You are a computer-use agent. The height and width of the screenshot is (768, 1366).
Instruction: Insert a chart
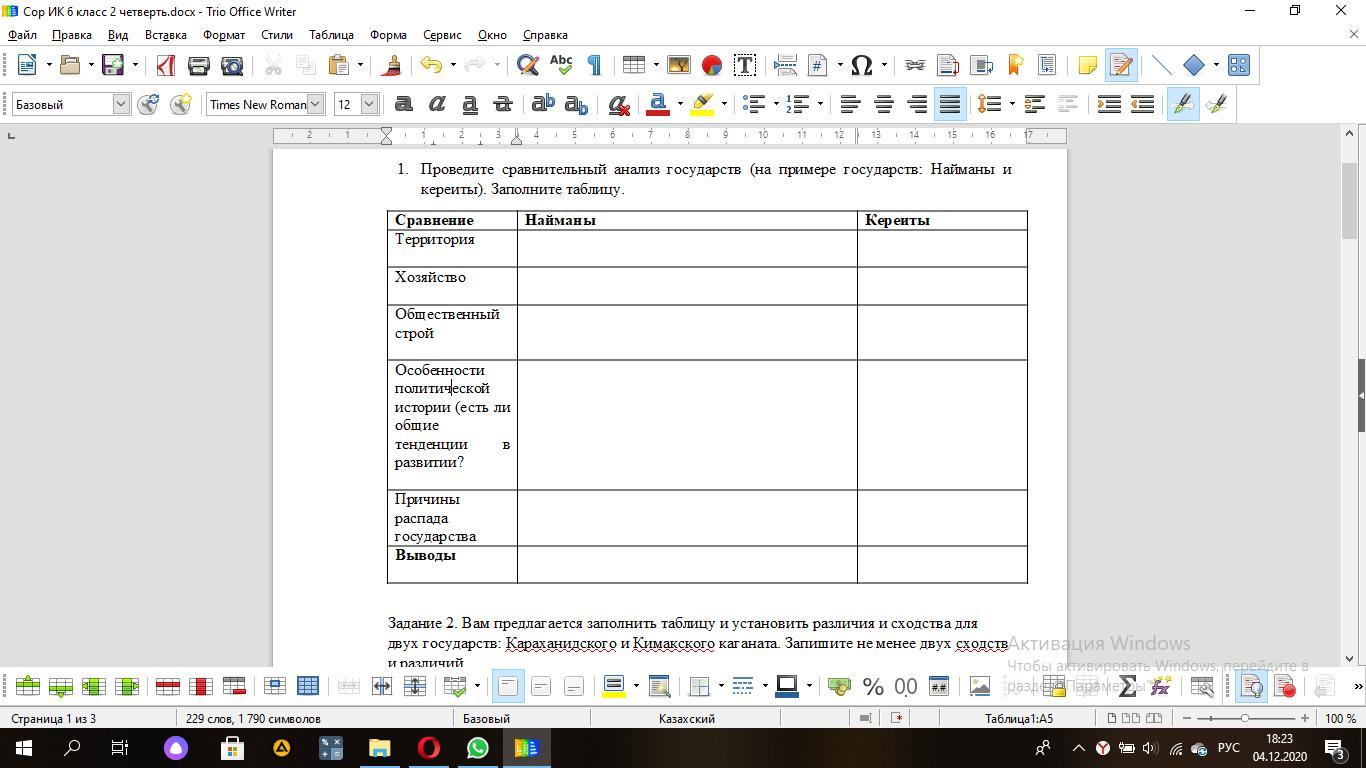712,65
